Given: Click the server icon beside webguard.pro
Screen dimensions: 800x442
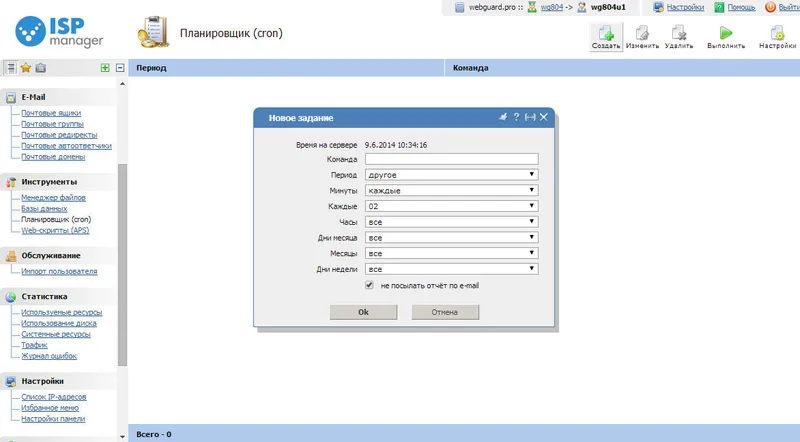Looking at the screenshot, I should tap(459, 7).
